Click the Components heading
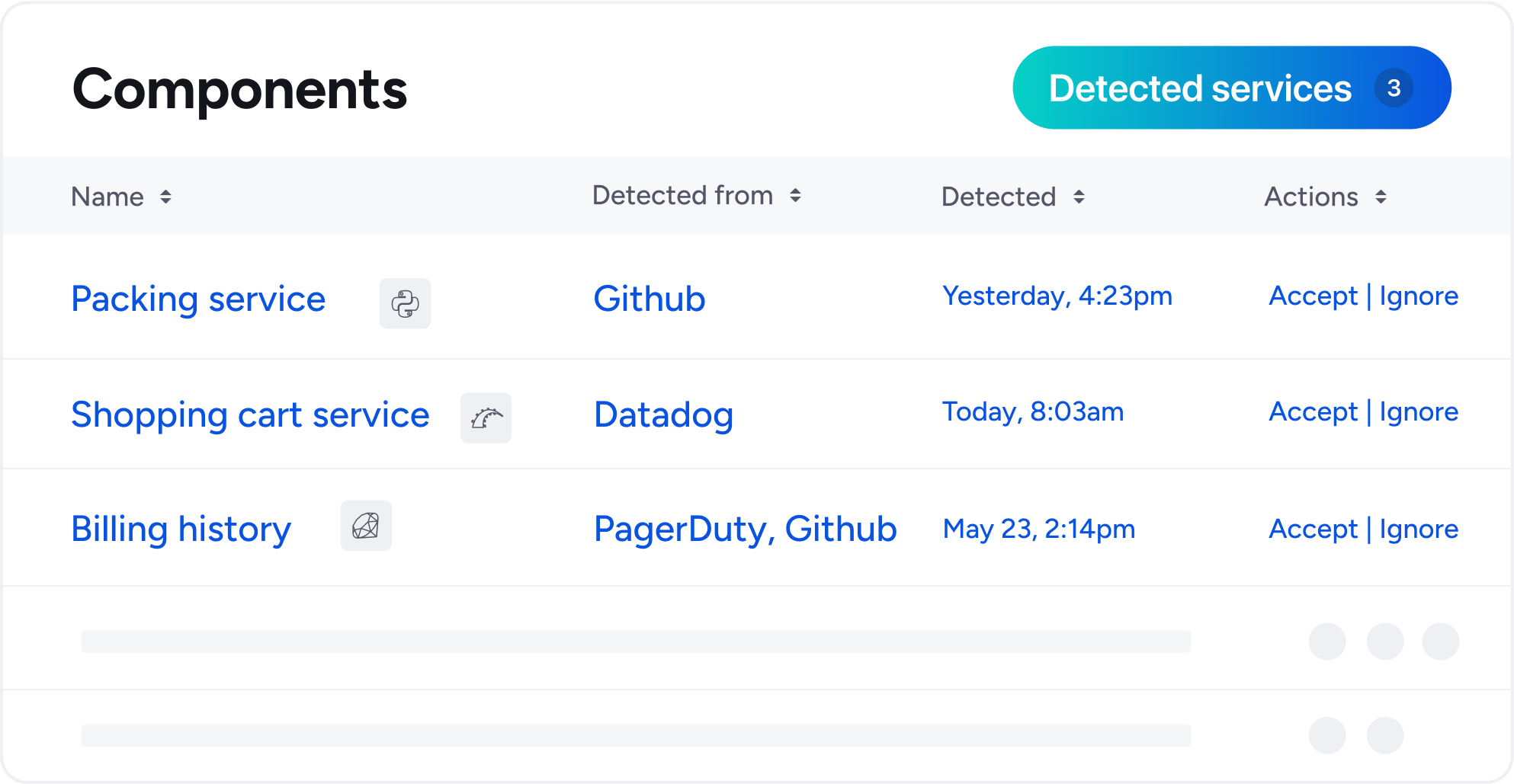This screenshot has height=784, width=1514. [239, 90]
